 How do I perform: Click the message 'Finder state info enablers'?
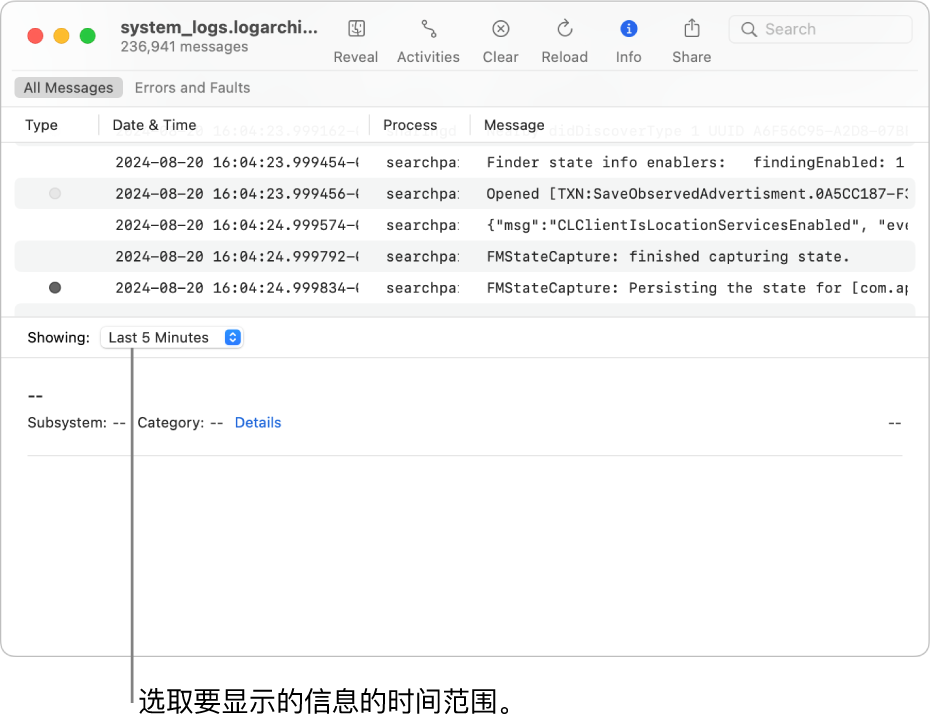pyautogui.click(x=695, y=163)
